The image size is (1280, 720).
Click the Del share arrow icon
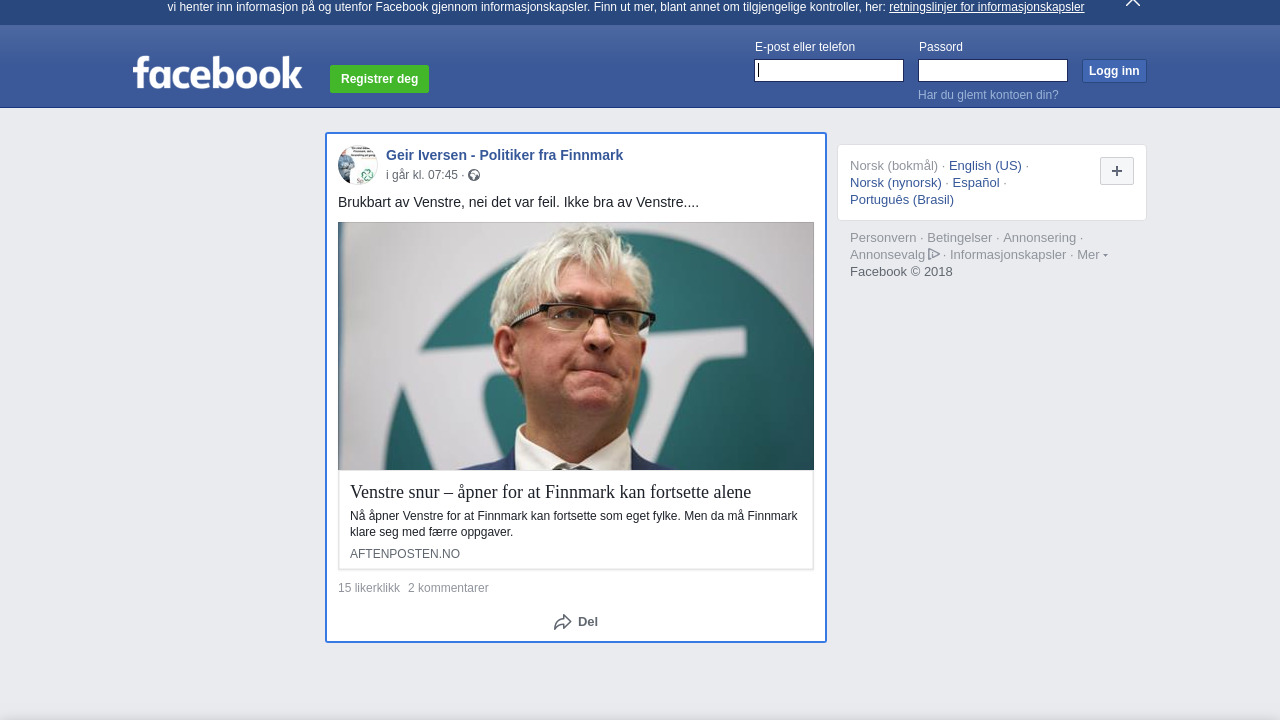[x=563, y=622]
